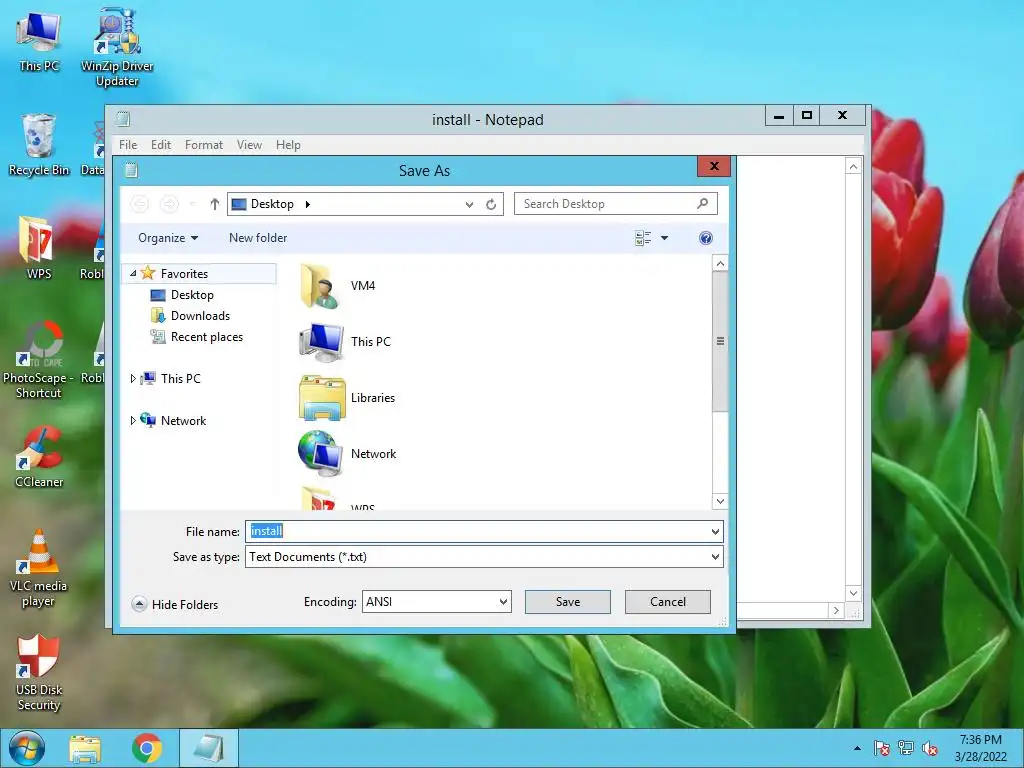Open view options dropdown arrow
Viewport: 1024px width, 768px height.
point(664,238)
